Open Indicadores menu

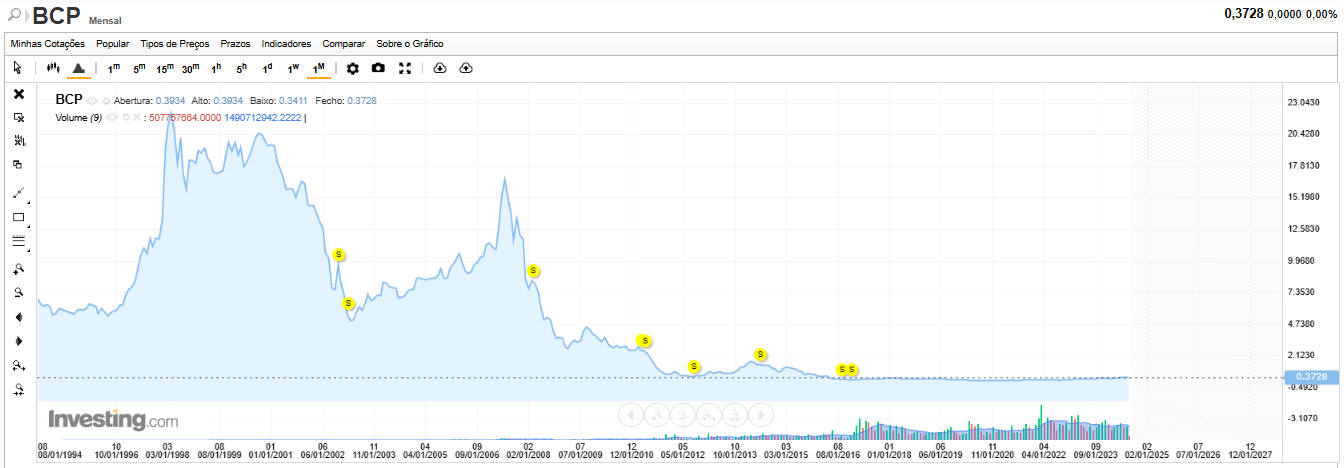286,44
